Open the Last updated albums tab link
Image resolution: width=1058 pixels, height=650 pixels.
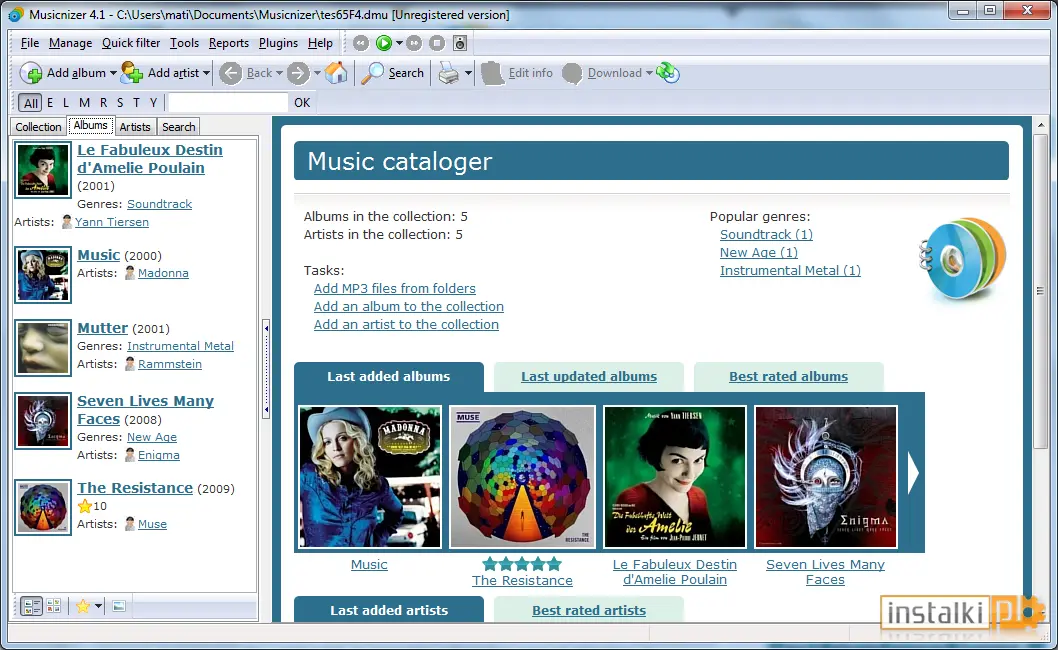click(588, 377)
